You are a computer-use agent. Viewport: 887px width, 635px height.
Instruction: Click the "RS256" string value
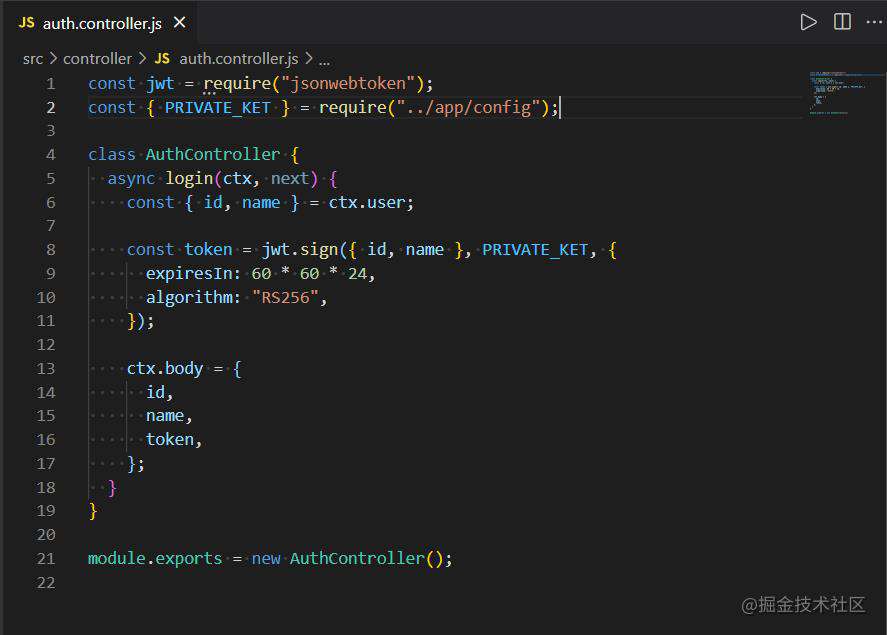286,297
